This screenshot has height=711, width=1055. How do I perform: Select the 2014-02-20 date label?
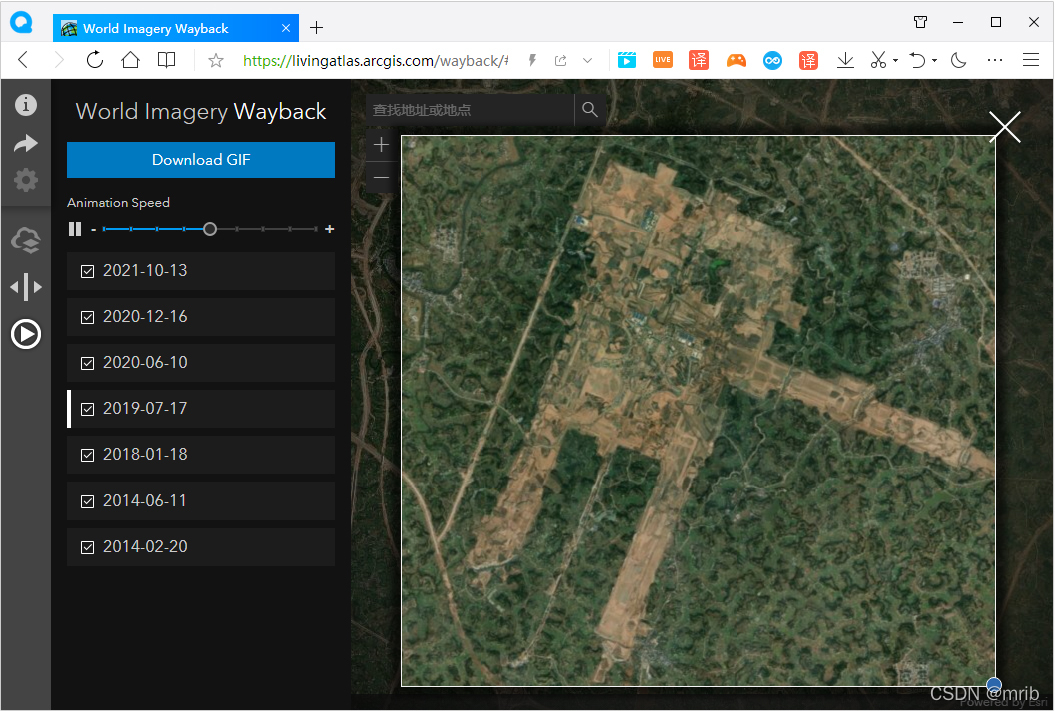(x=145, y=546)
